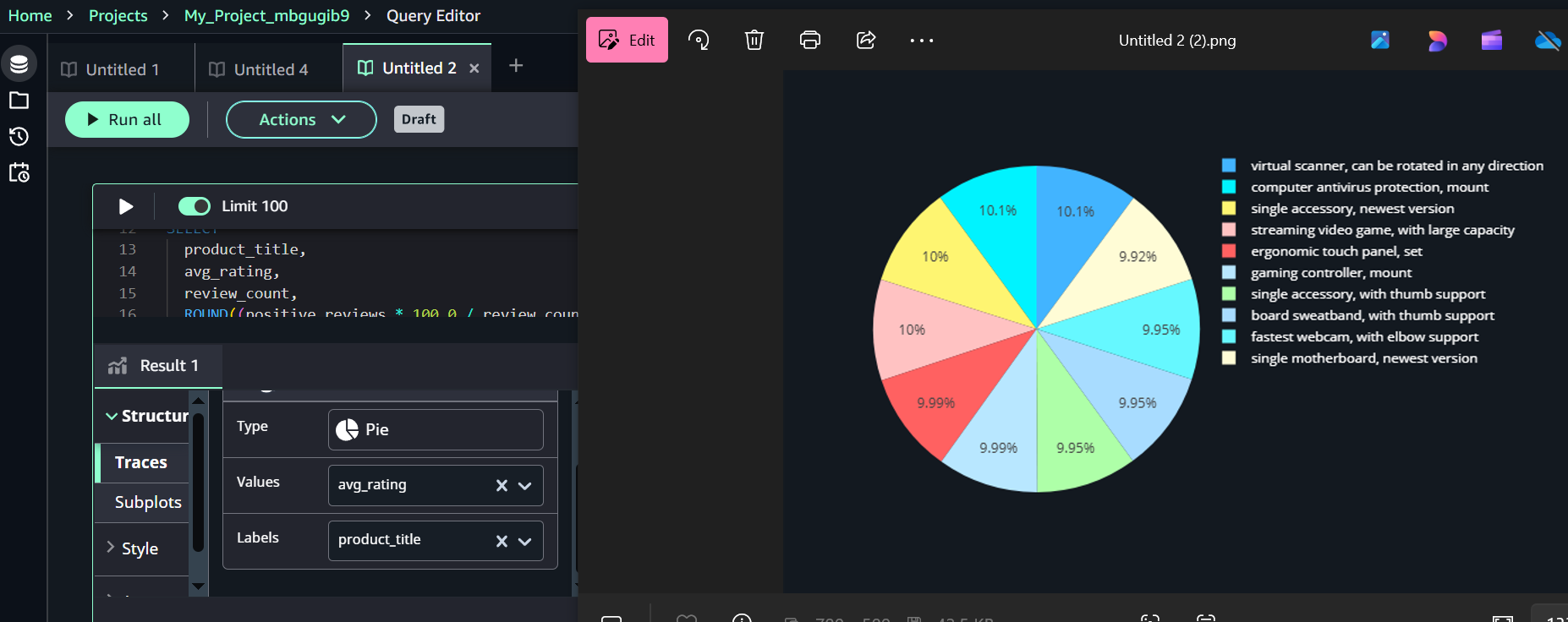Open the folder icon in left sidebar
Image resolution: width=1568 pixels, height=622 pixels.
(x=19, y=101)
